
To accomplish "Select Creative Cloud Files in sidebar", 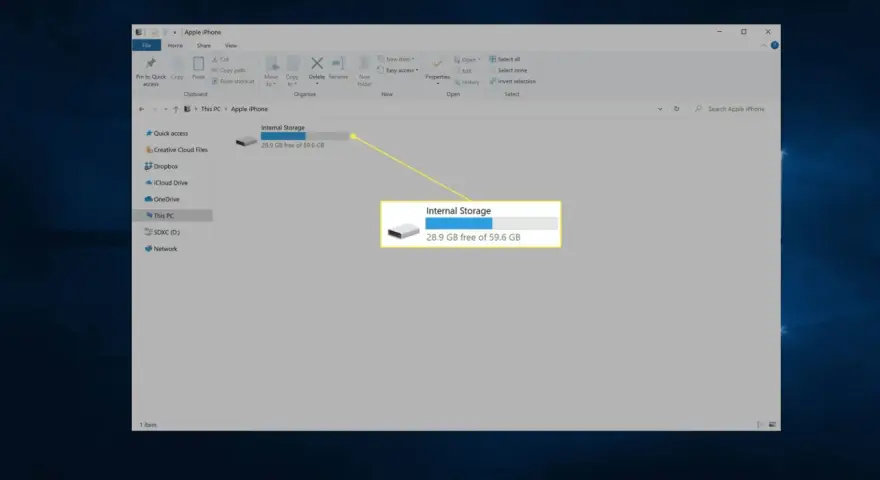I will click(176, 150).
